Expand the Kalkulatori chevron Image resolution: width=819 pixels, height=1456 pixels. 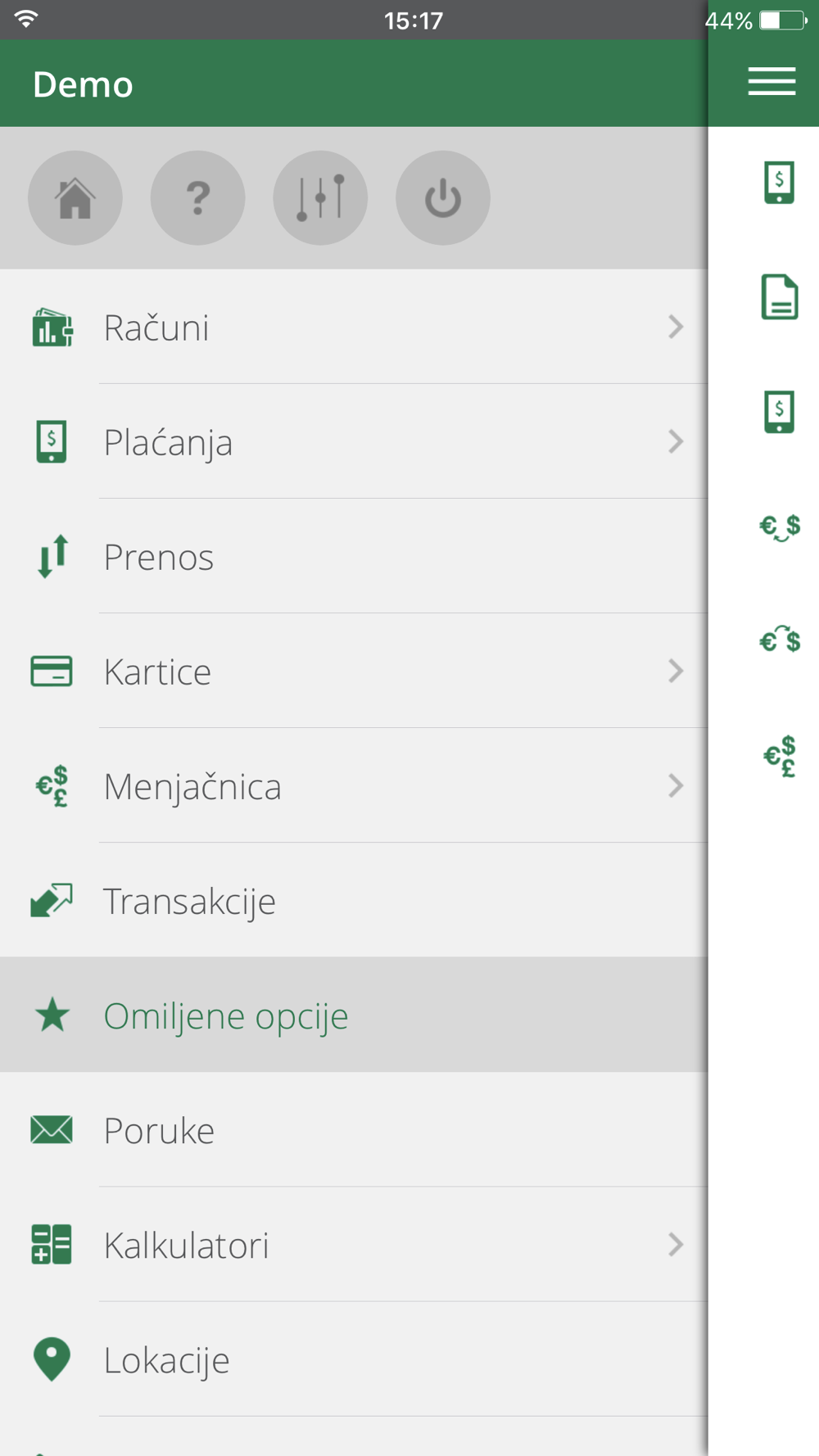676,1245
